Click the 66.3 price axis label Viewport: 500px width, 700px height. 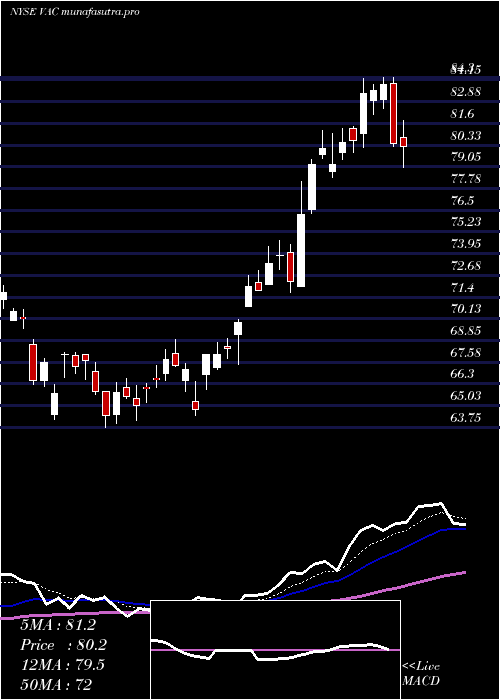click(462, 374)
